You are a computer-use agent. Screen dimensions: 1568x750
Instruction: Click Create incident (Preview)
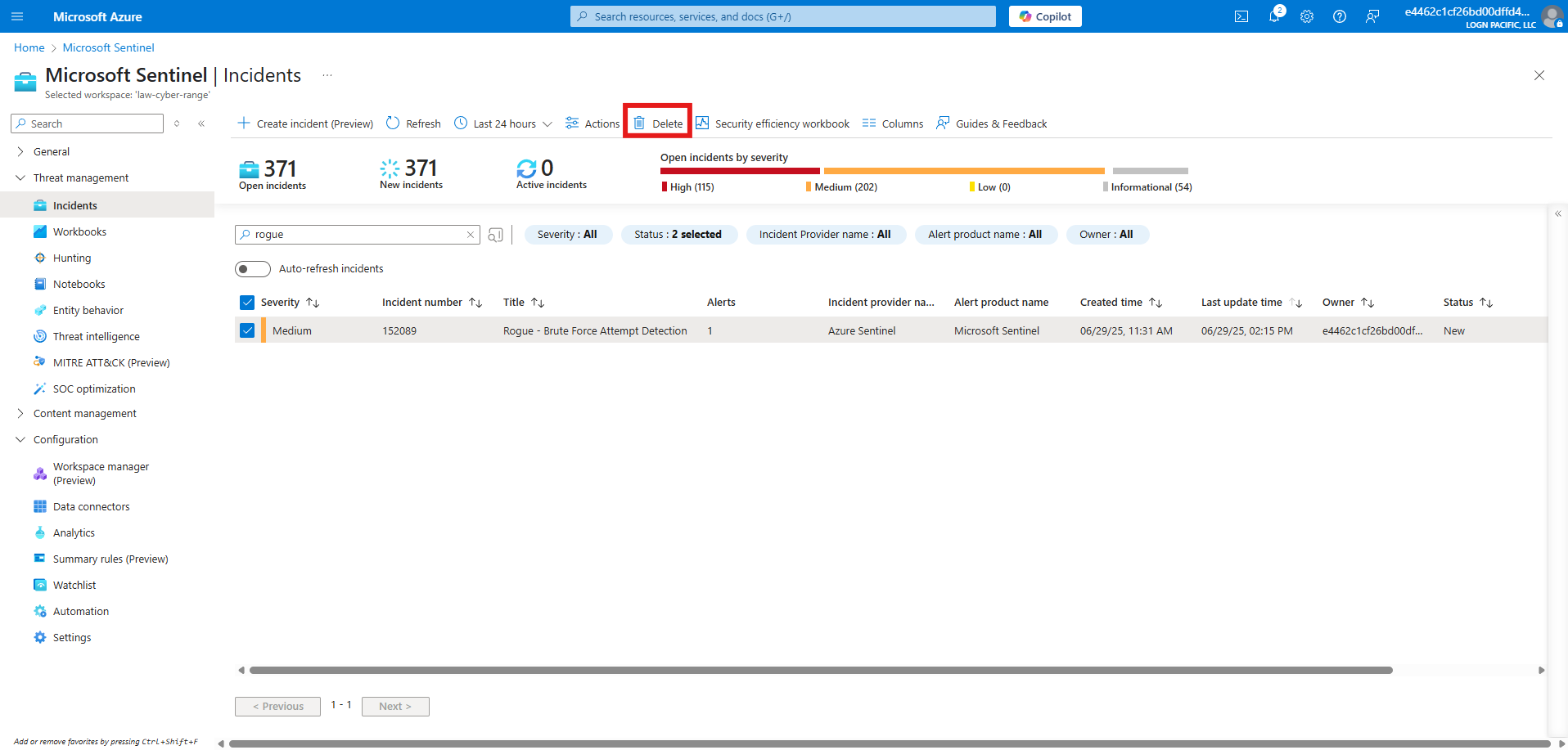304,124
